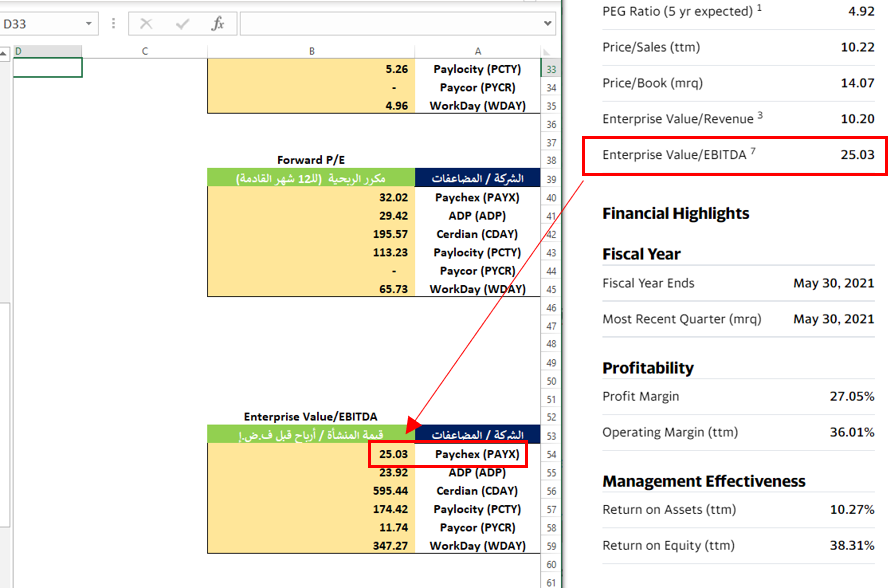
Task: Click the Paycor (PYCR) cell in row 34
Action: click(478, 87)
